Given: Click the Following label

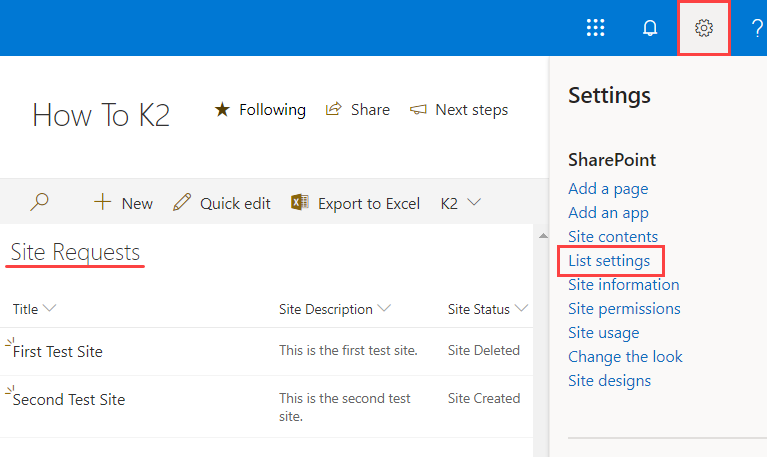Looking at the screenshot, I should pos(272,110).
